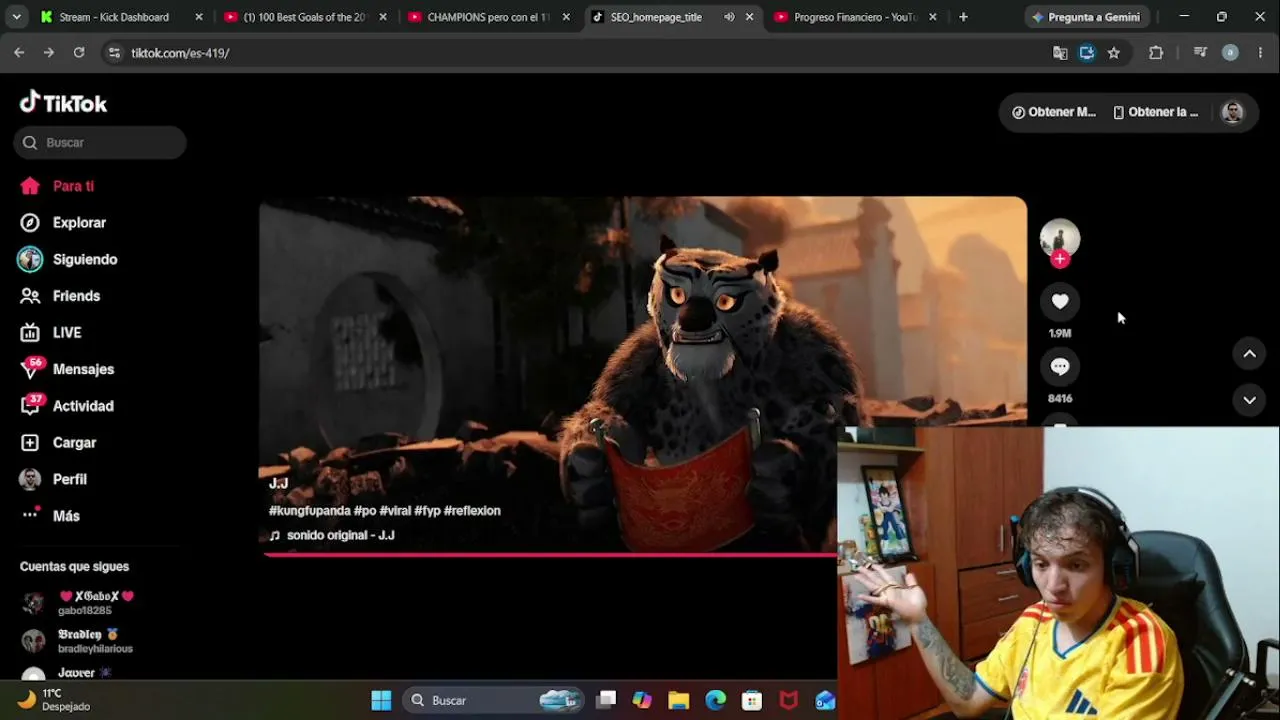Click the TikTok search field
This screenshot has width=1280, height=720.
coord(100,142)
